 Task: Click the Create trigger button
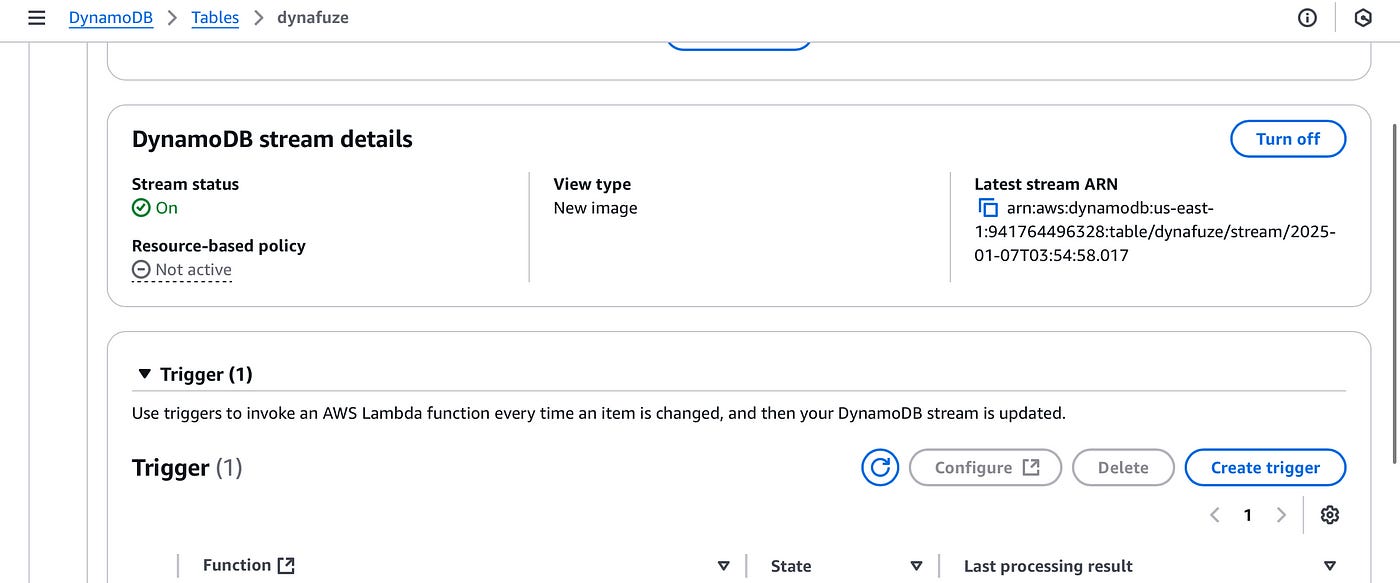[x=1265, y=467]
